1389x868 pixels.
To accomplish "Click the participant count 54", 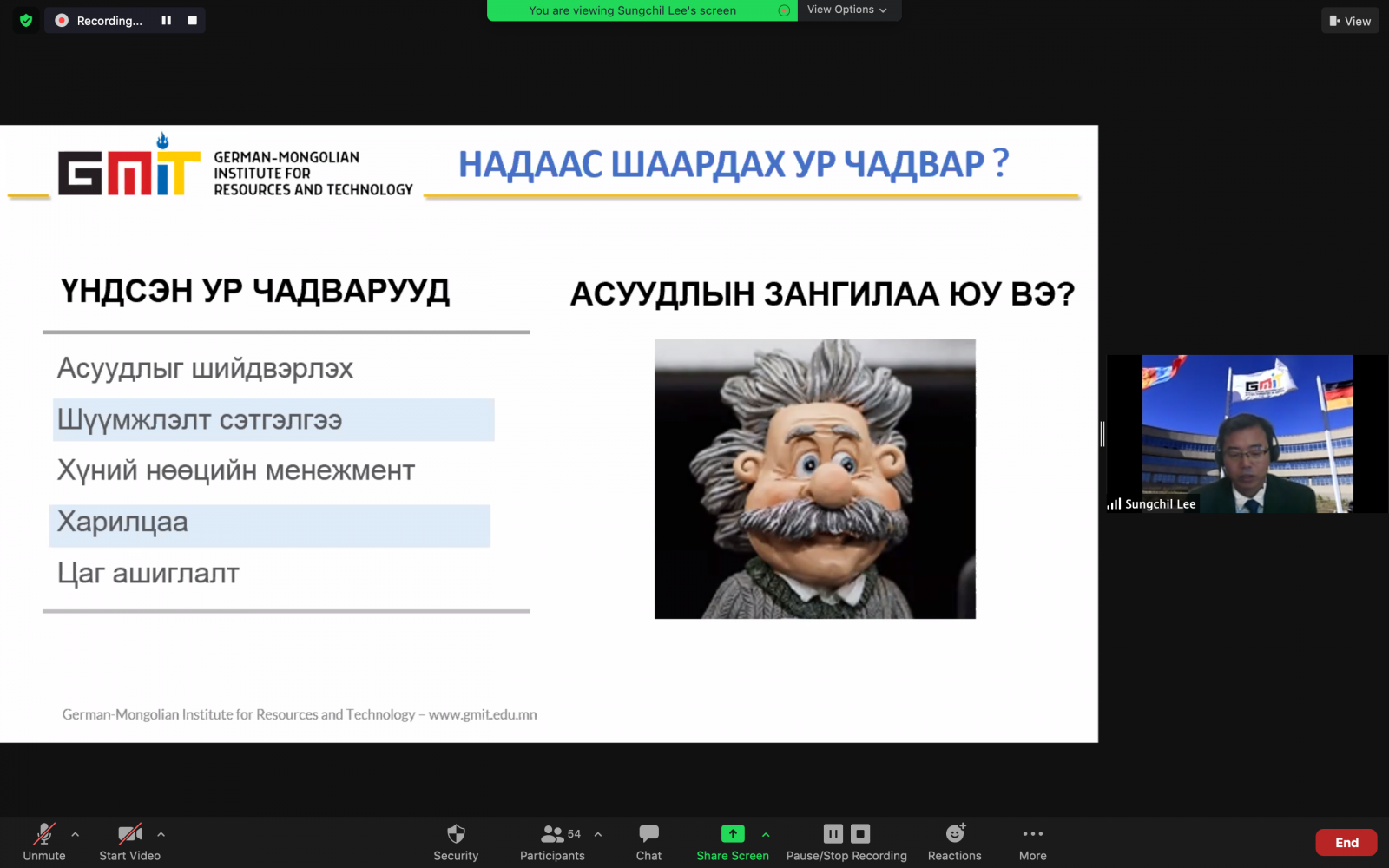I will [574, 834].
